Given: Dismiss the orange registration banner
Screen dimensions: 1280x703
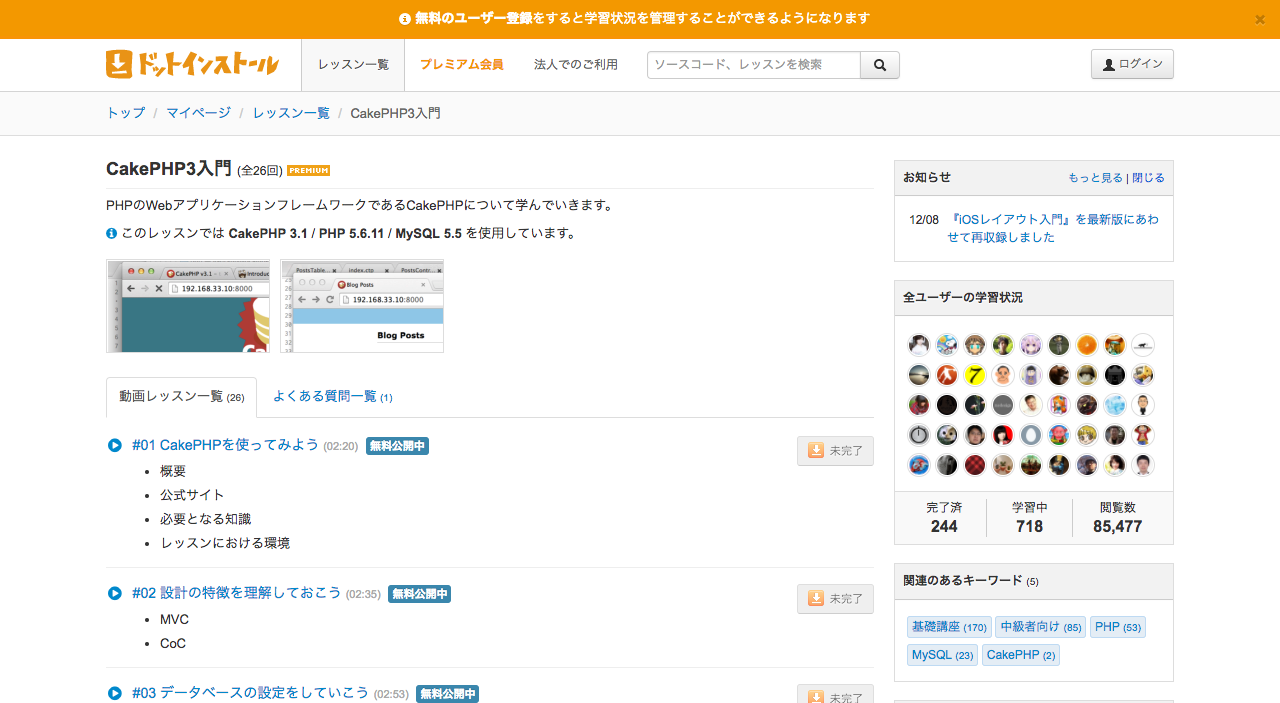Looking at the screenshot, I should click(1260, 19).
